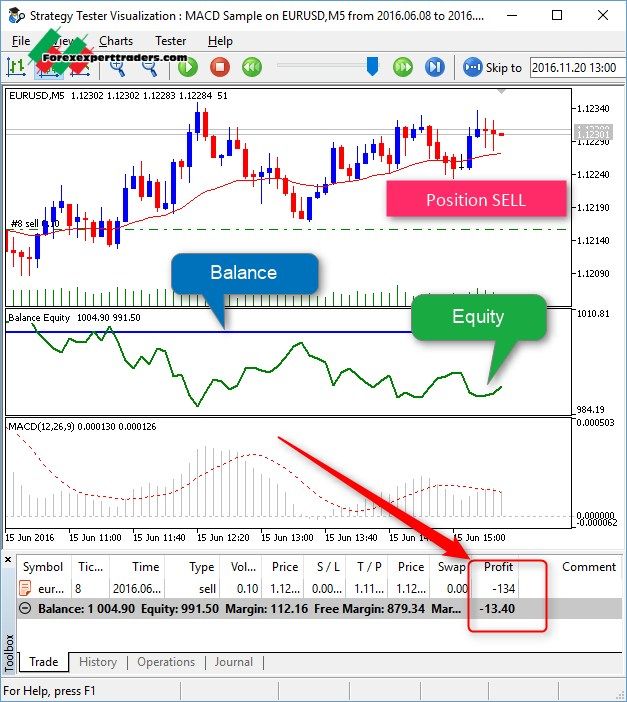Click the order icon beside eur... row
The image size is (627, 702).
26,588
